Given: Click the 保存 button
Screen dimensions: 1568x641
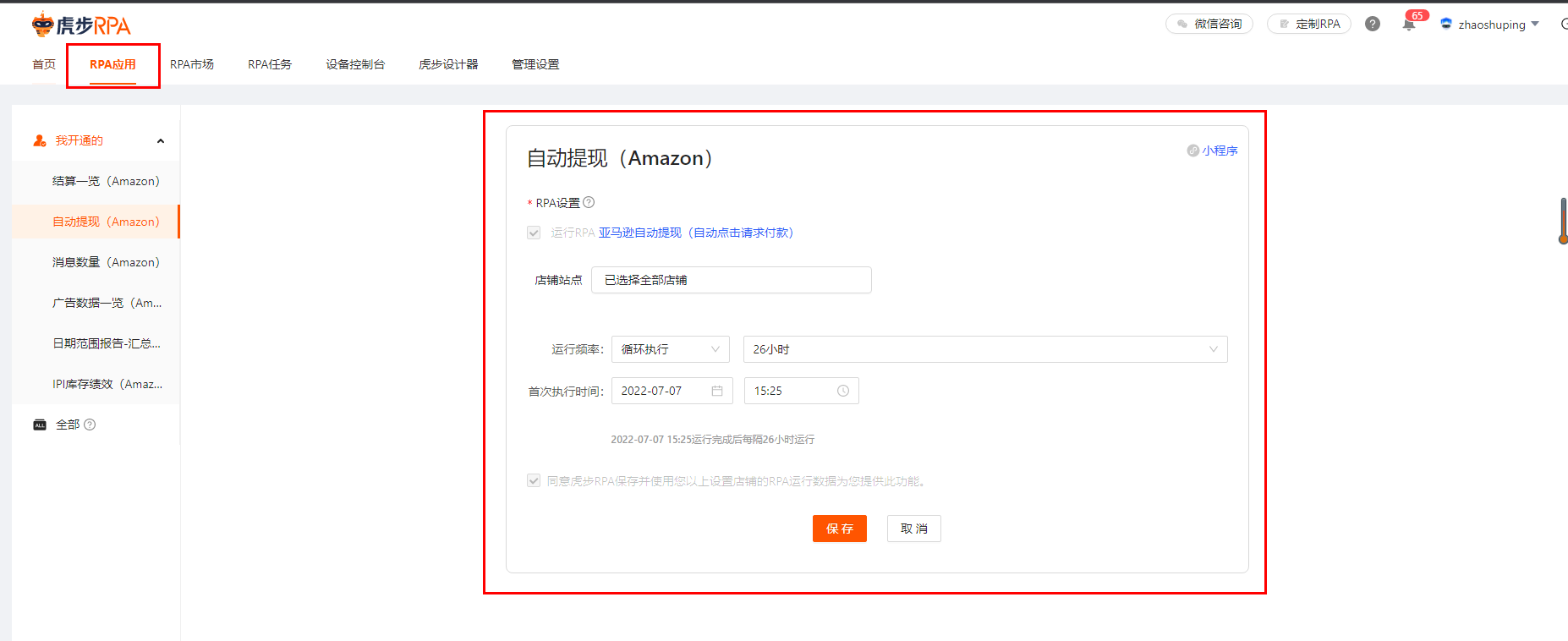Looking at the screenshot, I should point(840,529).
